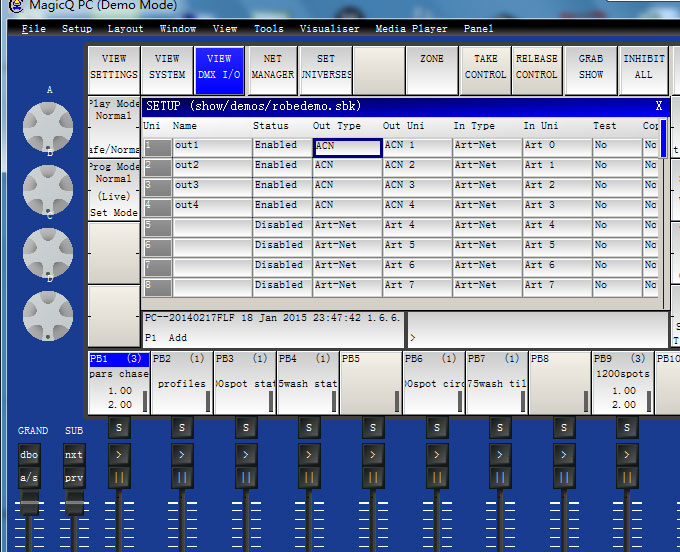This screenshot has width=680, height=552.
Task: Toggle universe 4 Test No cell
Action: [x=617, y=207]
